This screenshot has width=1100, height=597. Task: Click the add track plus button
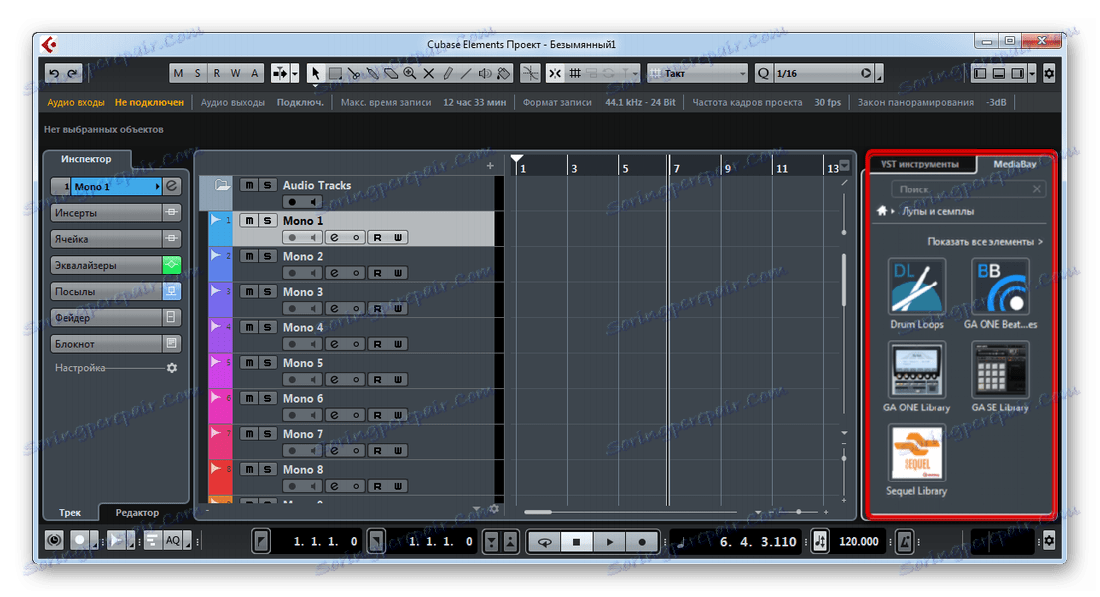(x=490, y=166)
